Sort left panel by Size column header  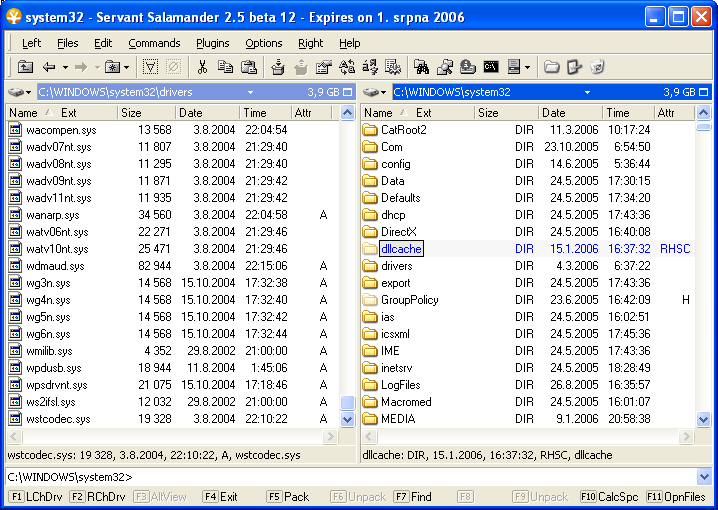point(147,113)
